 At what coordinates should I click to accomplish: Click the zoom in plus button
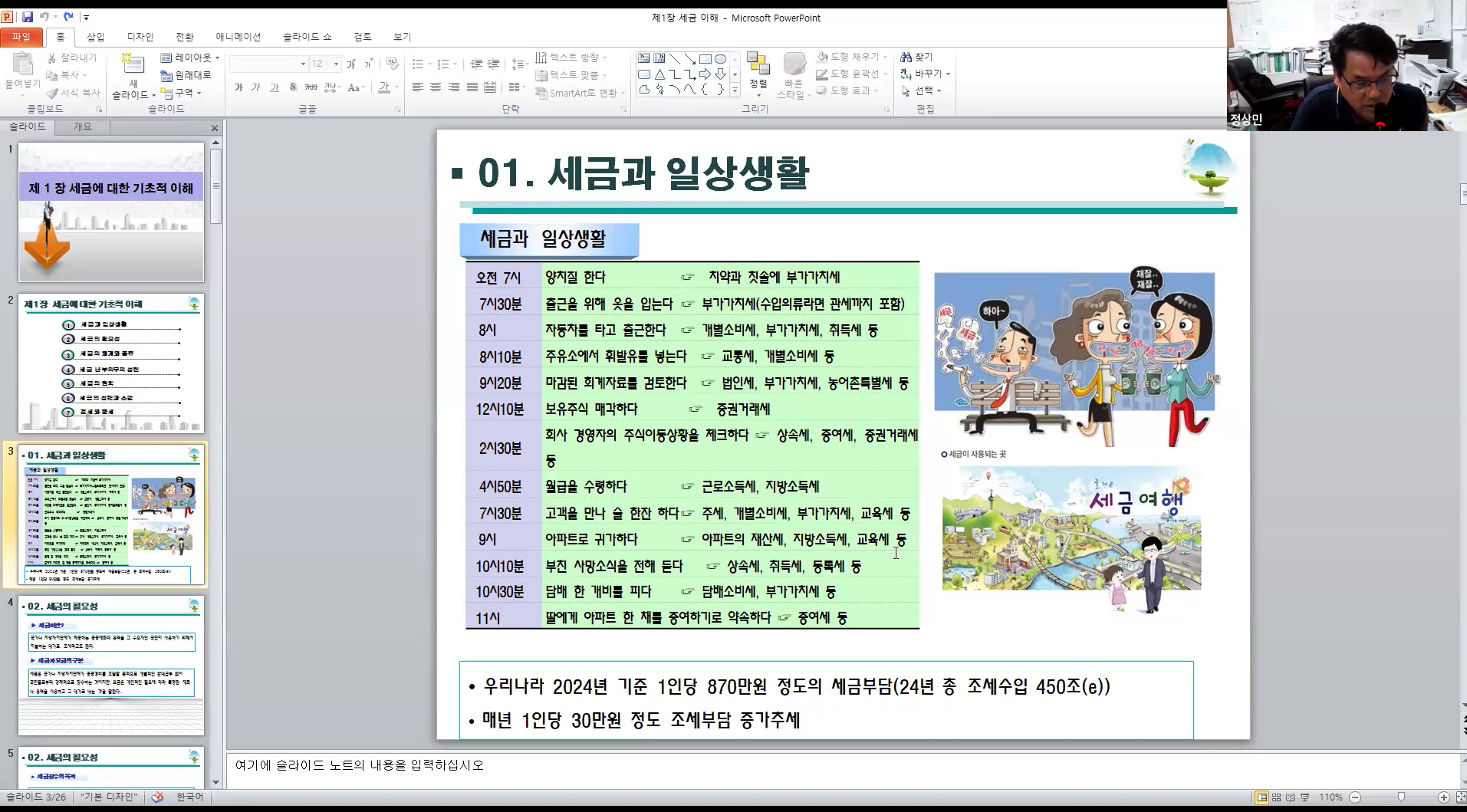click(1443, 797)
